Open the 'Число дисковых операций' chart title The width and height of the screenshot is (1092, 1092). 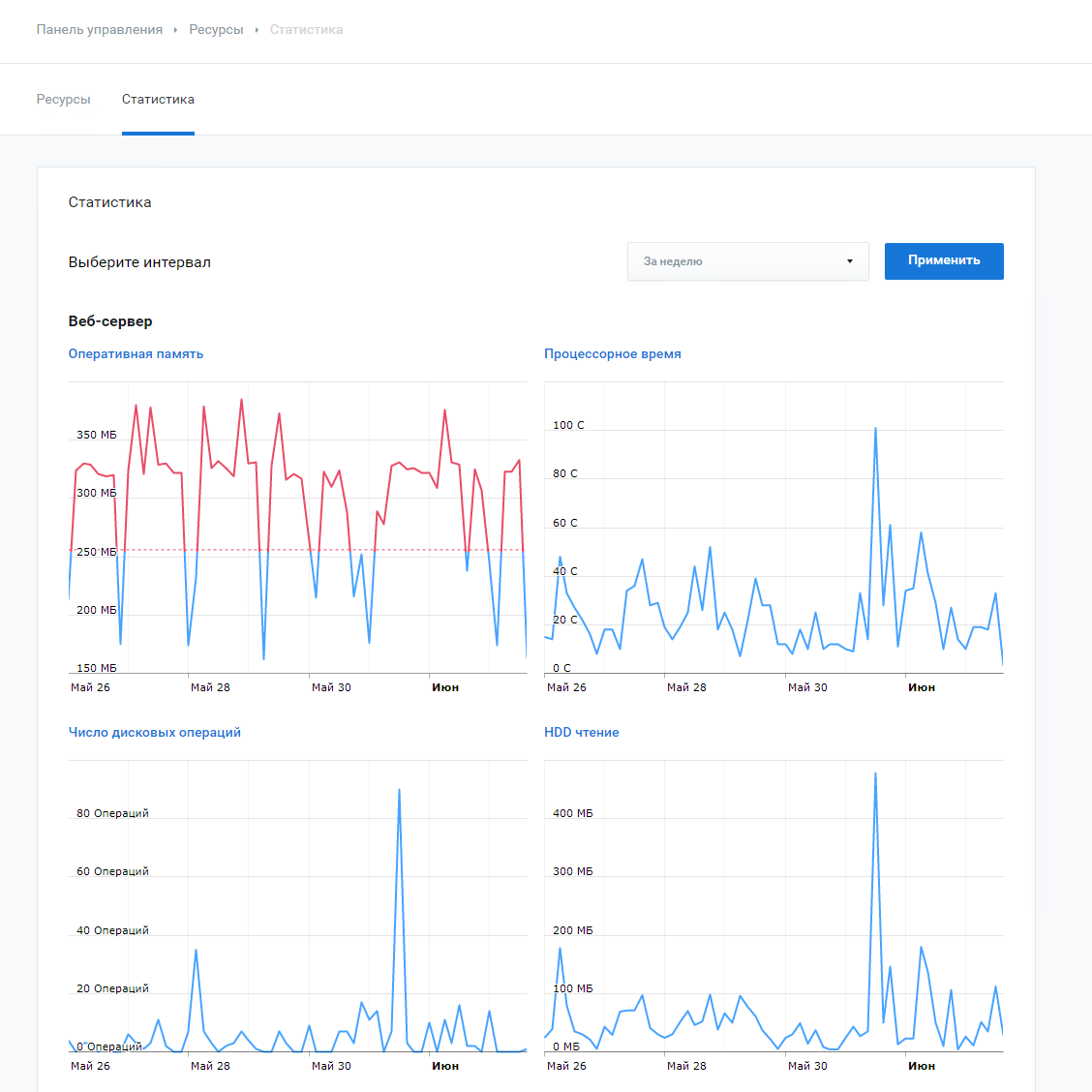tap(155, 732)
